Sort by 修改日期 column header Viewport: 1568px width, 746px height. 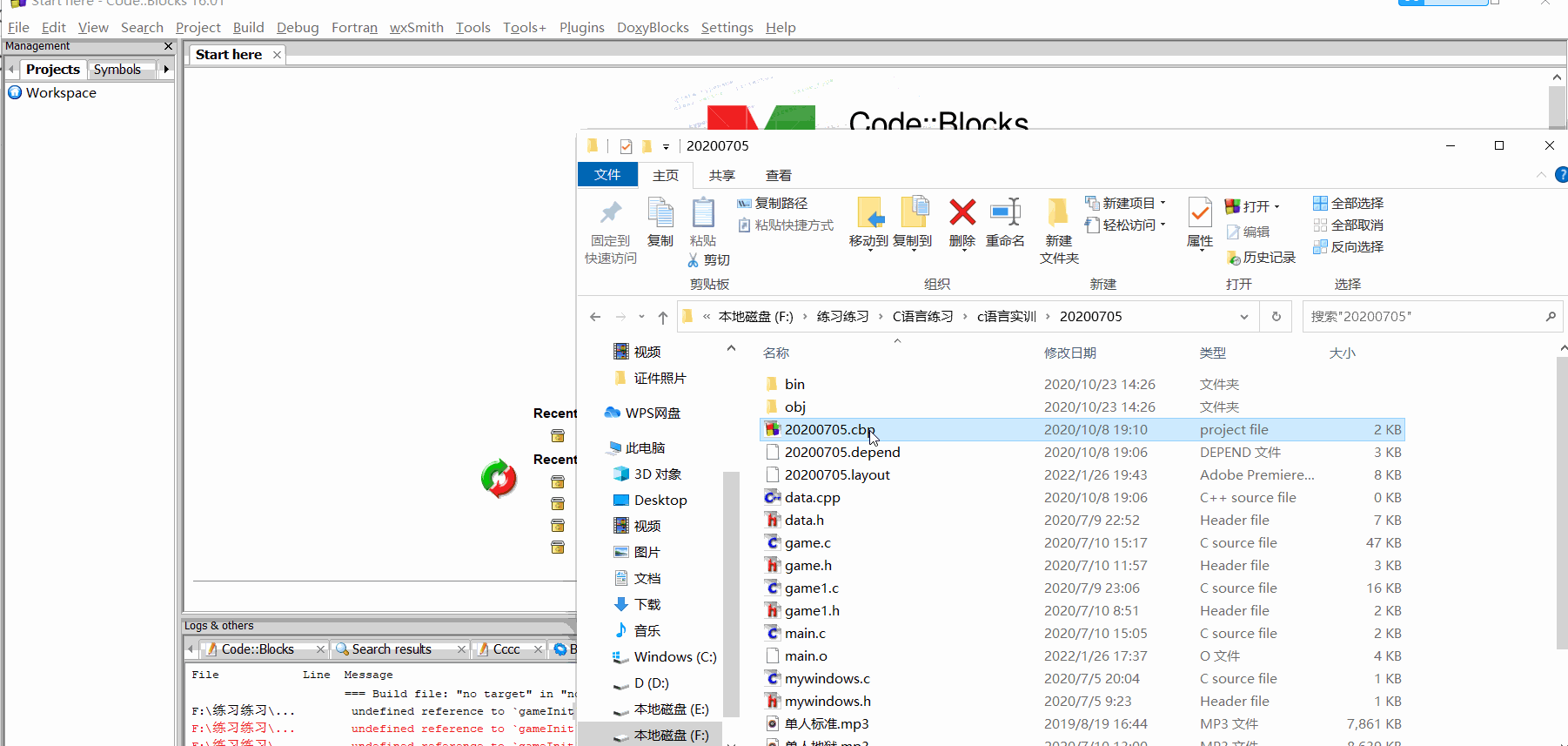tap(1069, 353)
